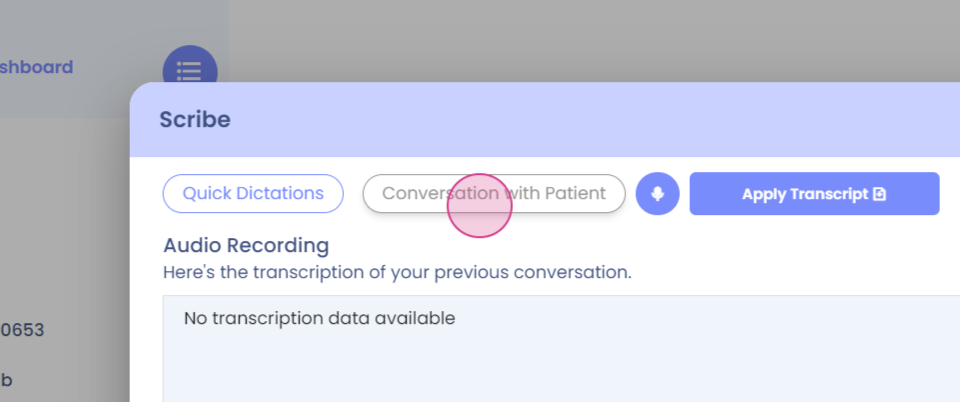Click the word 'Patient' in conversation tab
Screen dimensions: 960x402
pos(575,194)
